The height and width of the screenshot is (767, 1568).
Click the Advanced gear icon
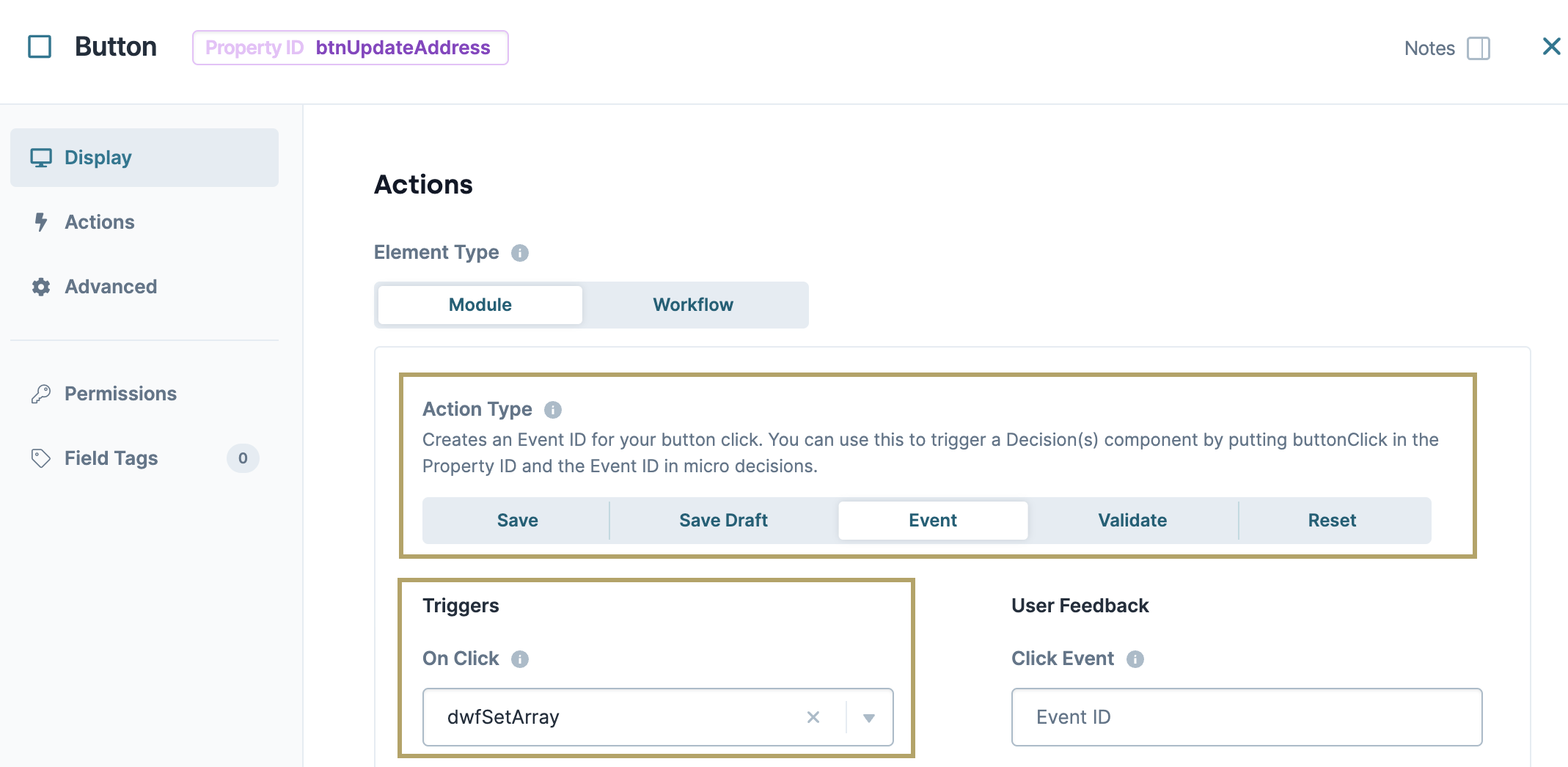(x=41, y=287)
